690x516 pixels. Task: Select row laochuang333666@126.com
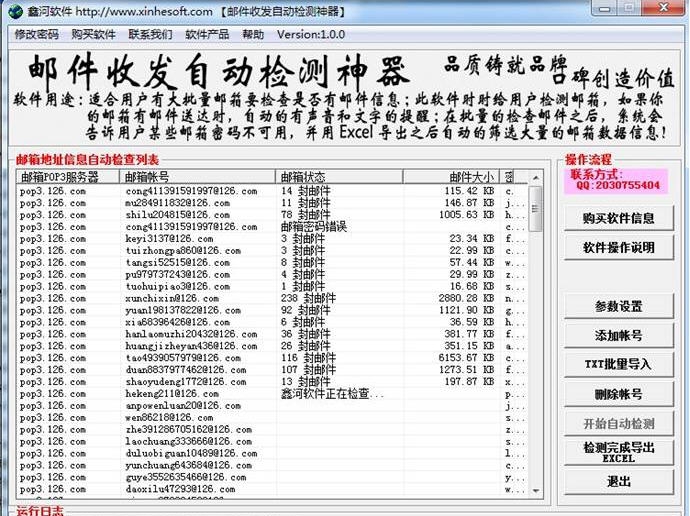272,441
